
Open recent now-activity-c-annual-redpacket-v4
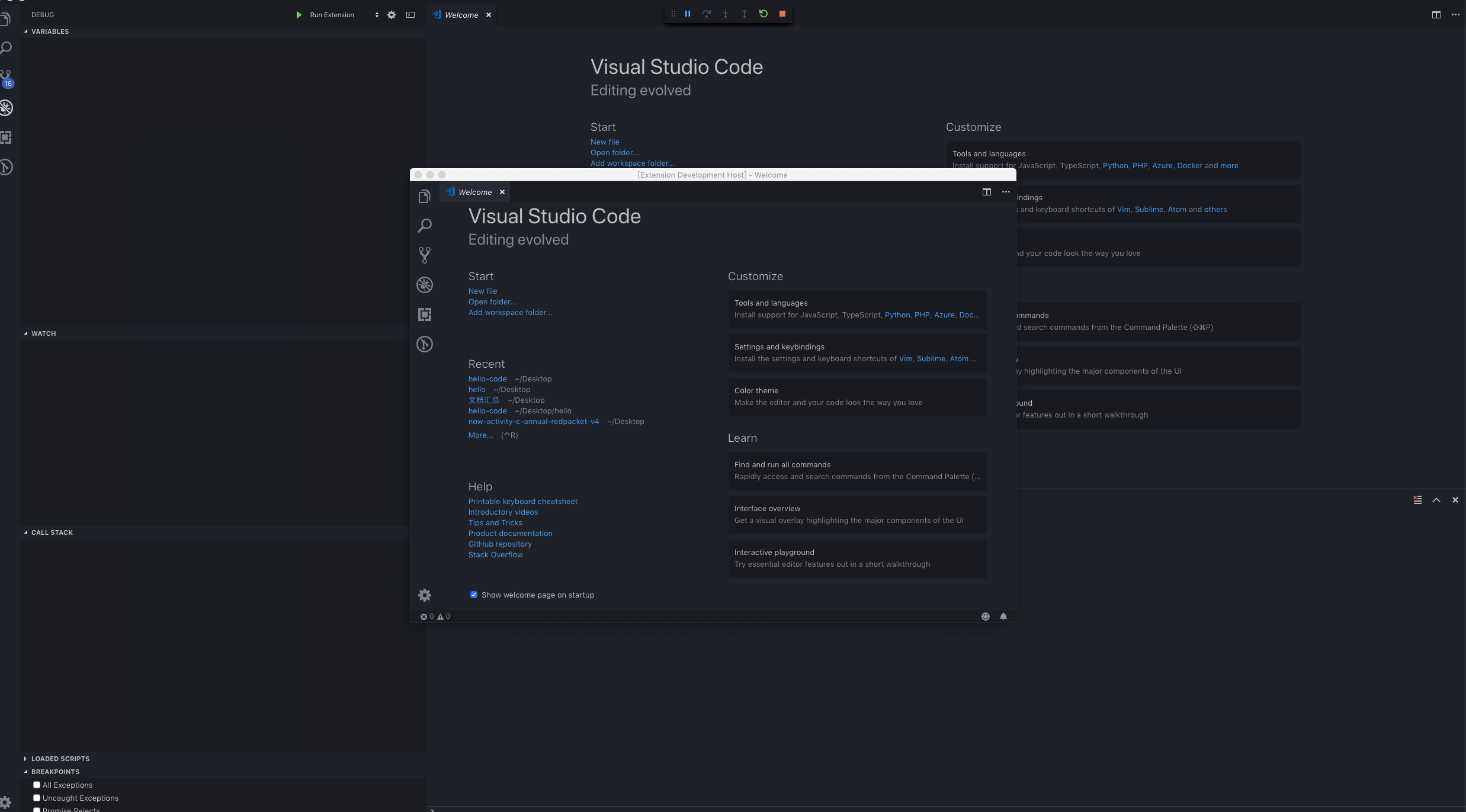point(534,421)
